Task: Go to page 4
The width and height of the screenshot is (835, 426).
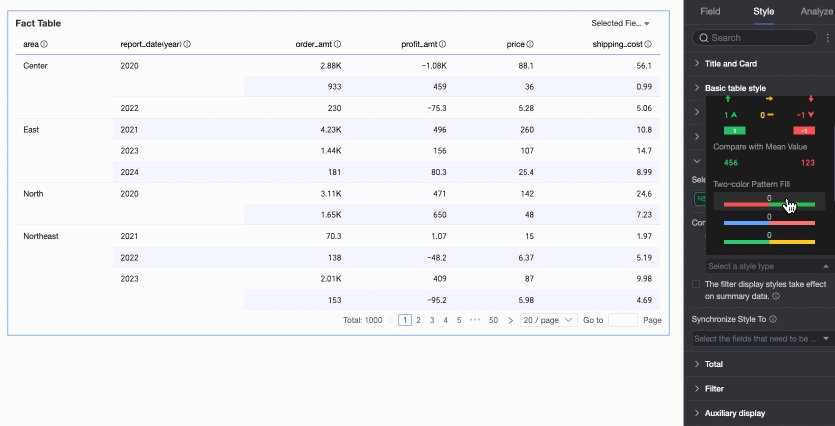Action: [x=445, y=321]
